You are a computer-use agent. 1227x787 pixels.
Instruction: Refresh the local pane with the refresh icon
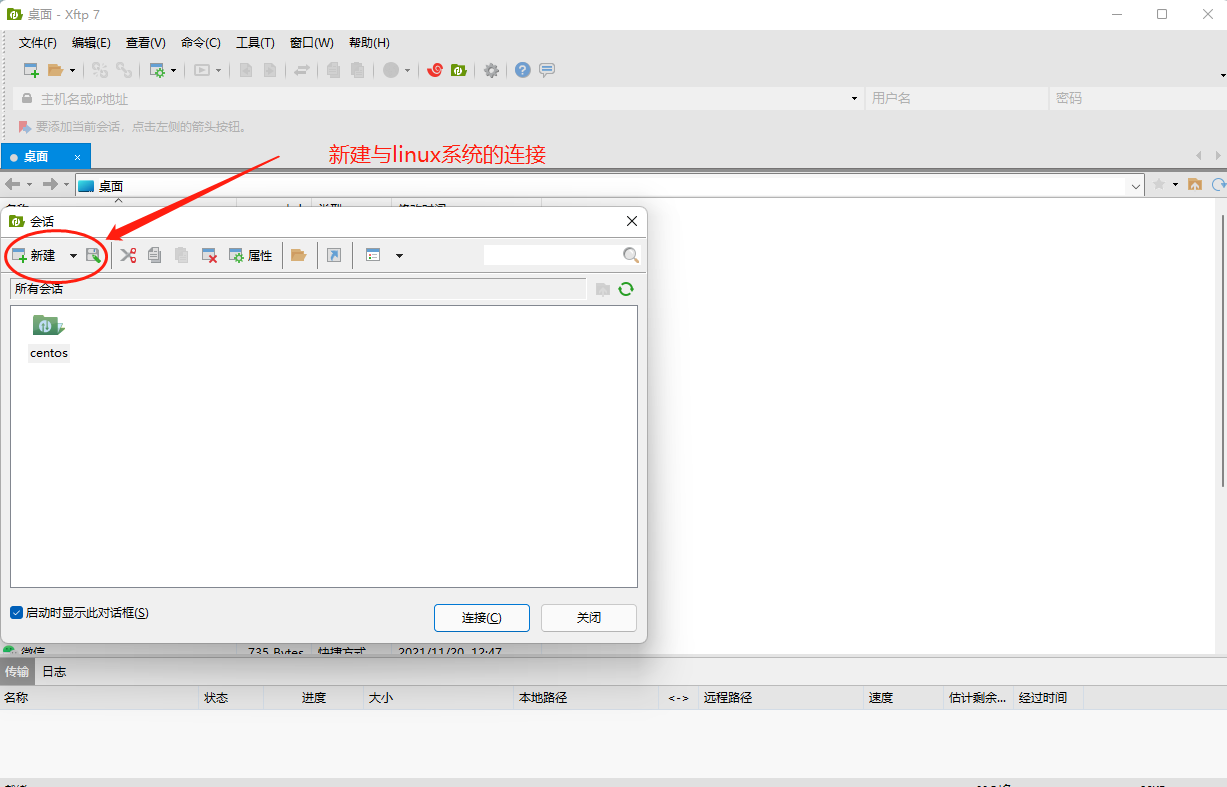(x=1218, y=185)
